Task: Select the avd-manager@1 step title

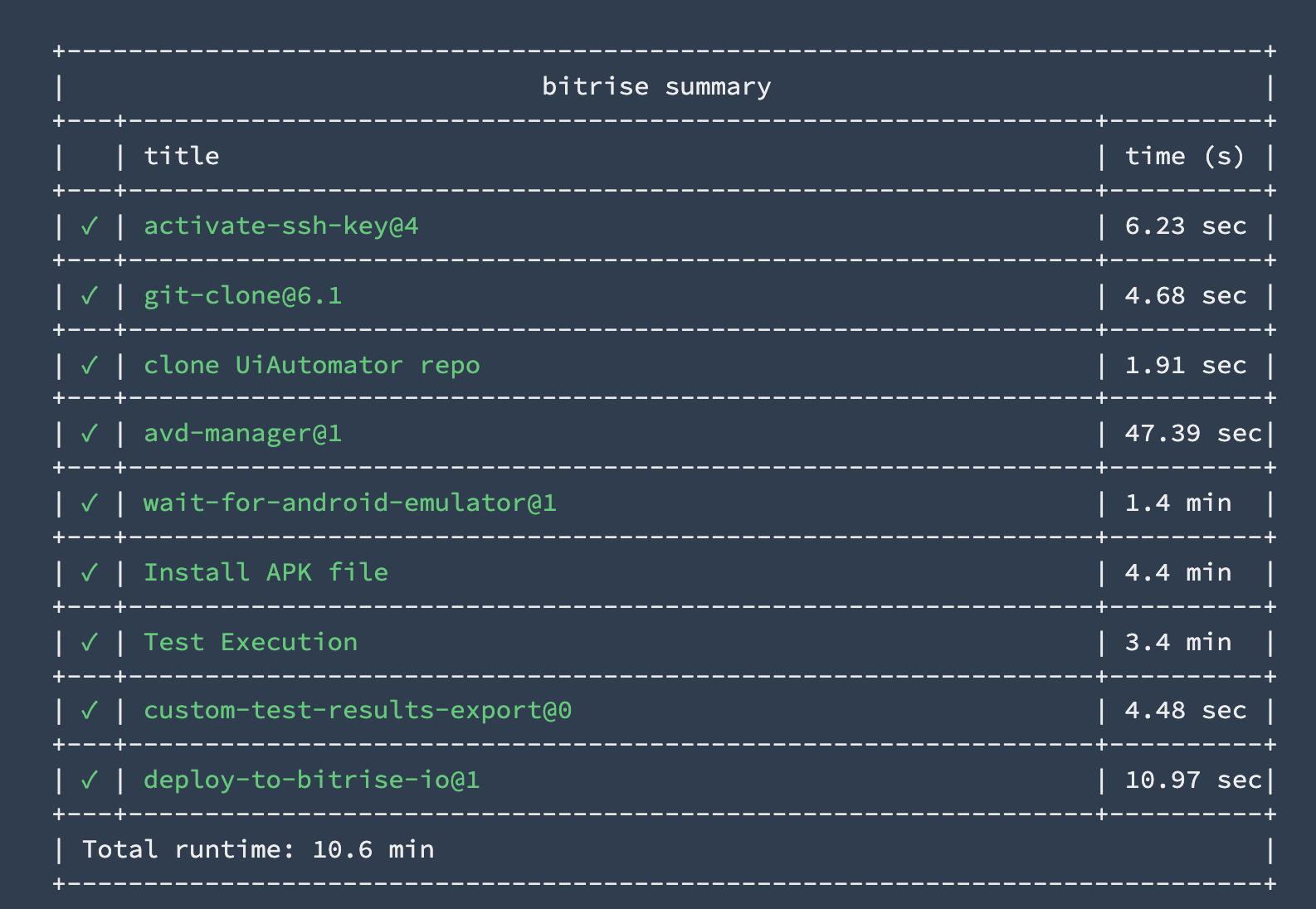Action: coord(242,433)
